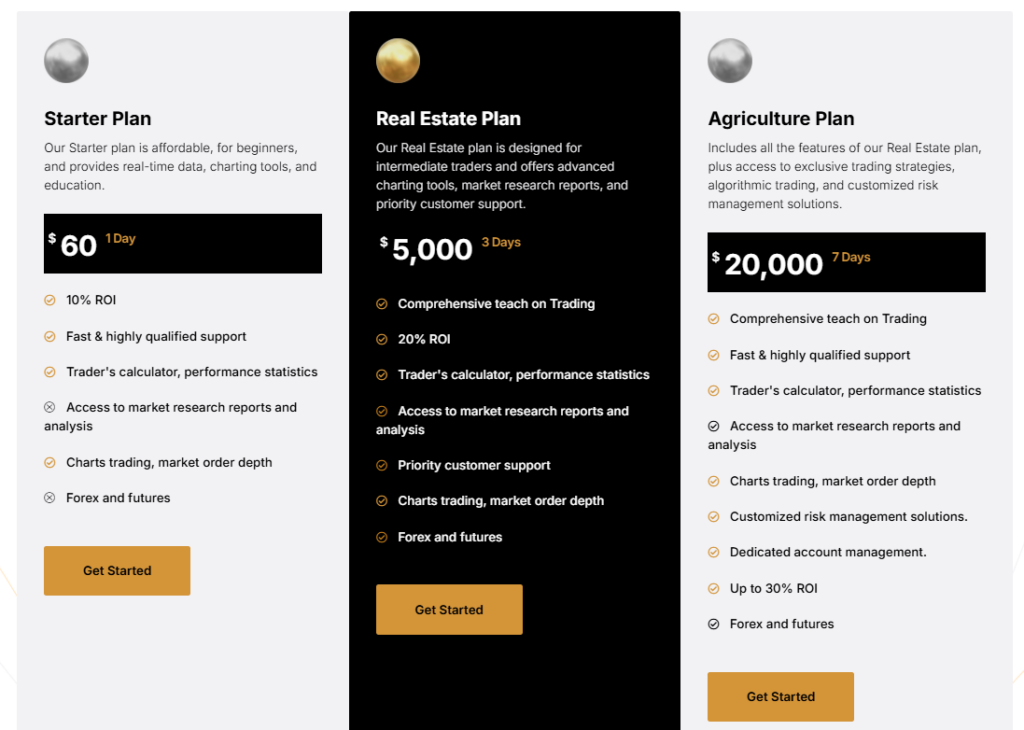Click the Starter Plan silver coin icon
The width and height of the screenshot is (1024, 730).
[66, 61]
